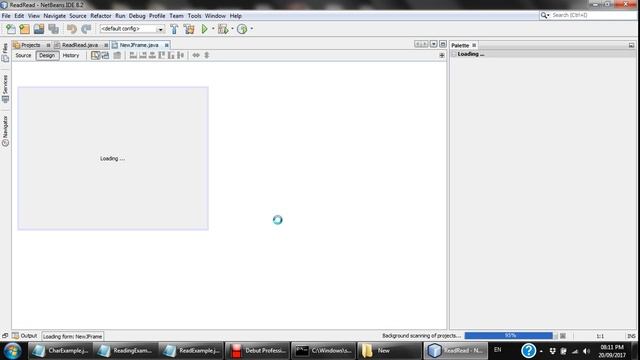Select the NewJFrame.java tab
The height and width of the screenshot is (360, 640).
(x=139, y=45)
